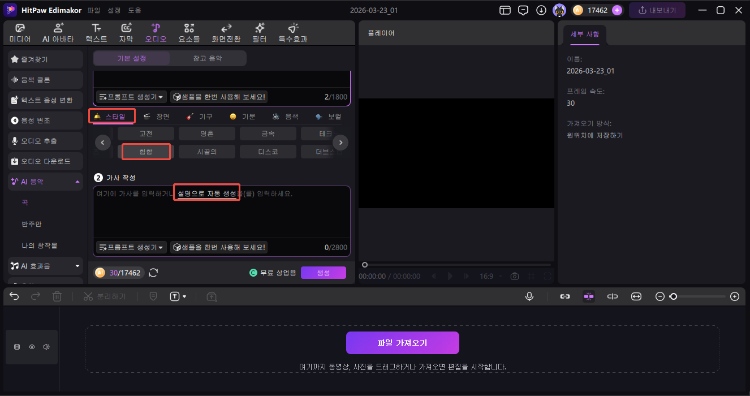Toggle the split-arrows icon left of fit-width
Screen dimensions: 750x396
point(612,297)
